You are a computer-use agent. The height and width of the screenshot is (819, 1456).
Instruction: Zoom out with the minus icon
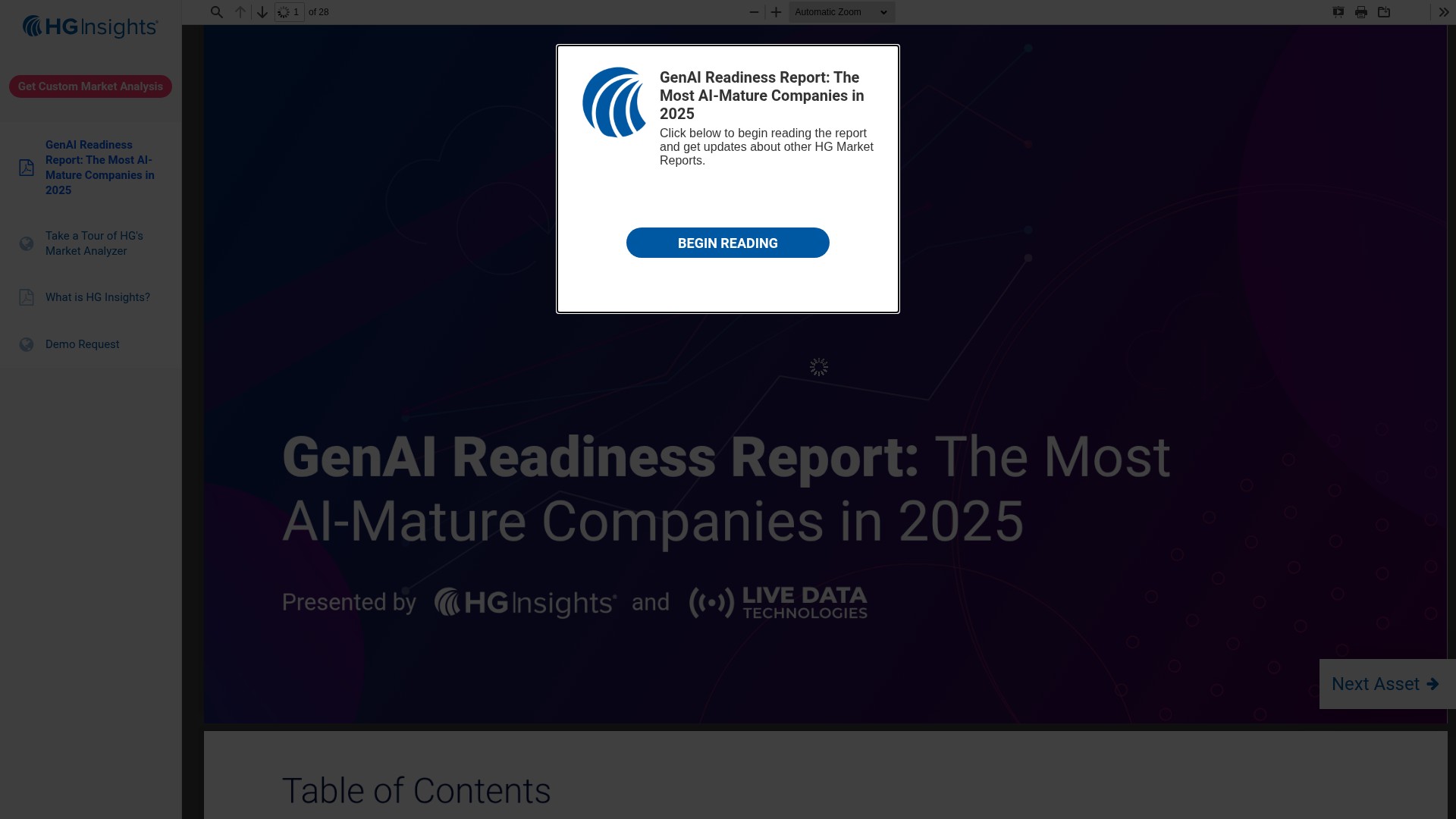[x=754, y=12]
